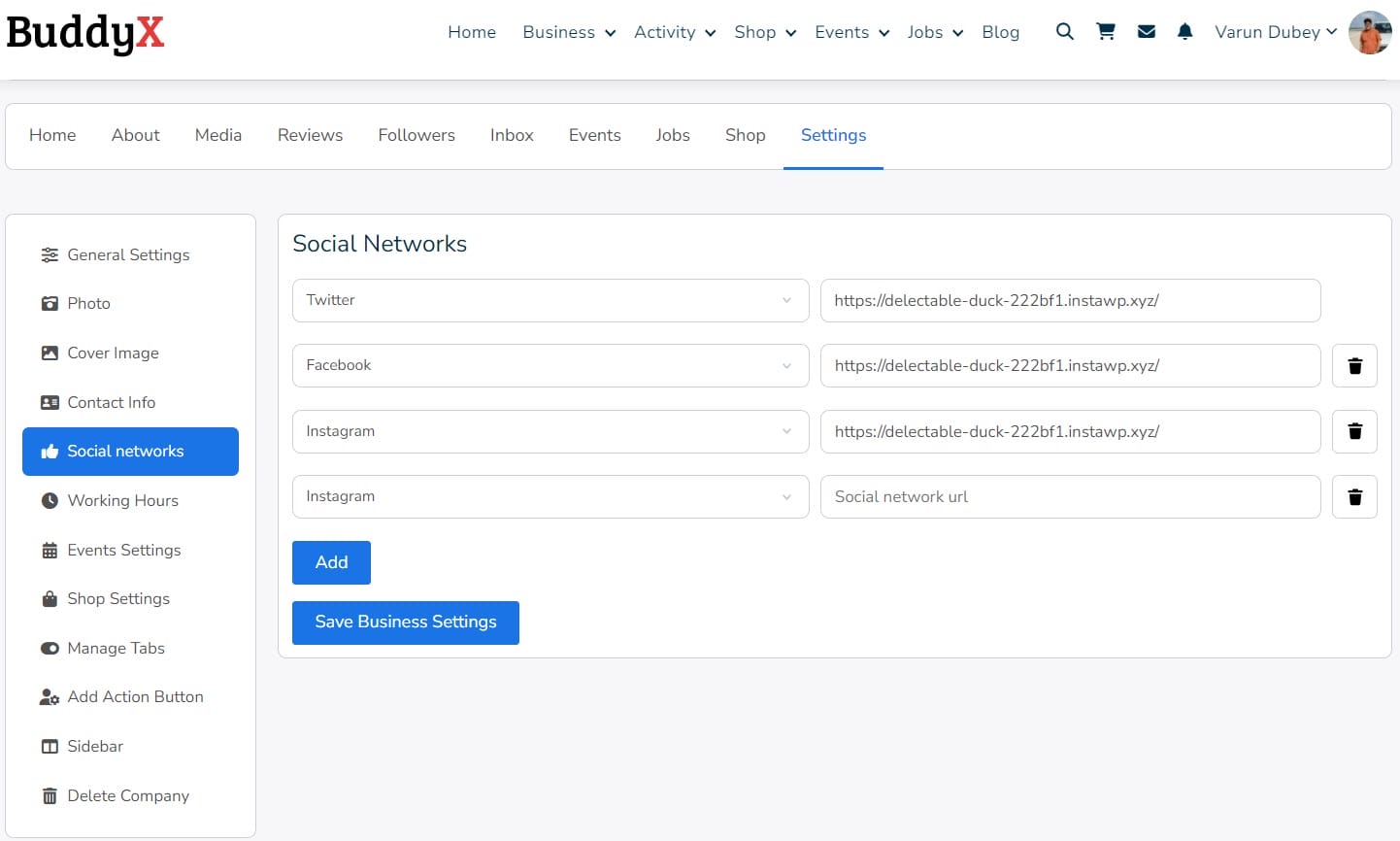Screen dimensions: 1400x841
Task: Open messages via envelope icon
Action: click(1146, 32)
